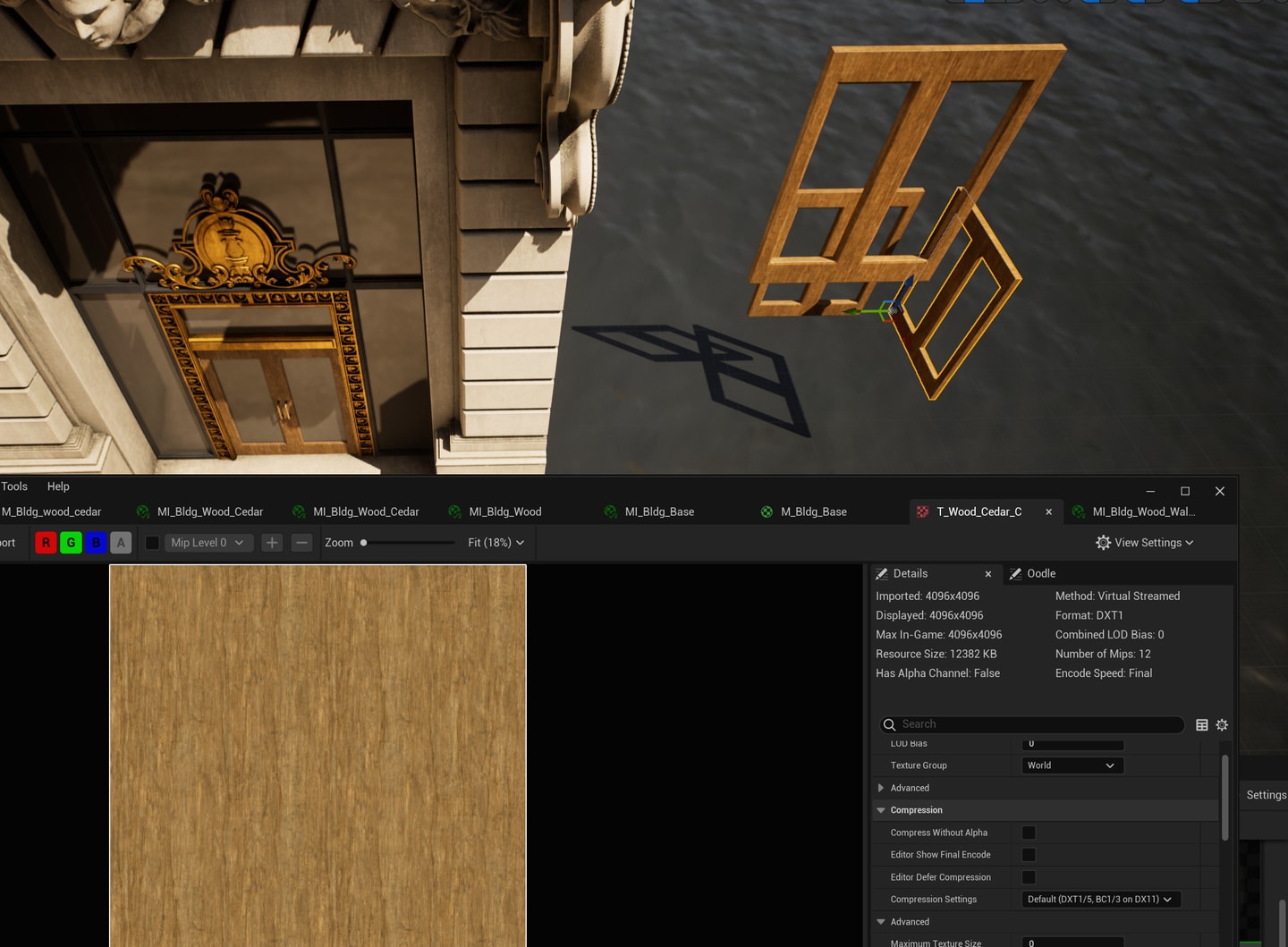Enable Compress Without Alpha checkbox
Screen dimensions: 1288x947
click(1029, 833)
